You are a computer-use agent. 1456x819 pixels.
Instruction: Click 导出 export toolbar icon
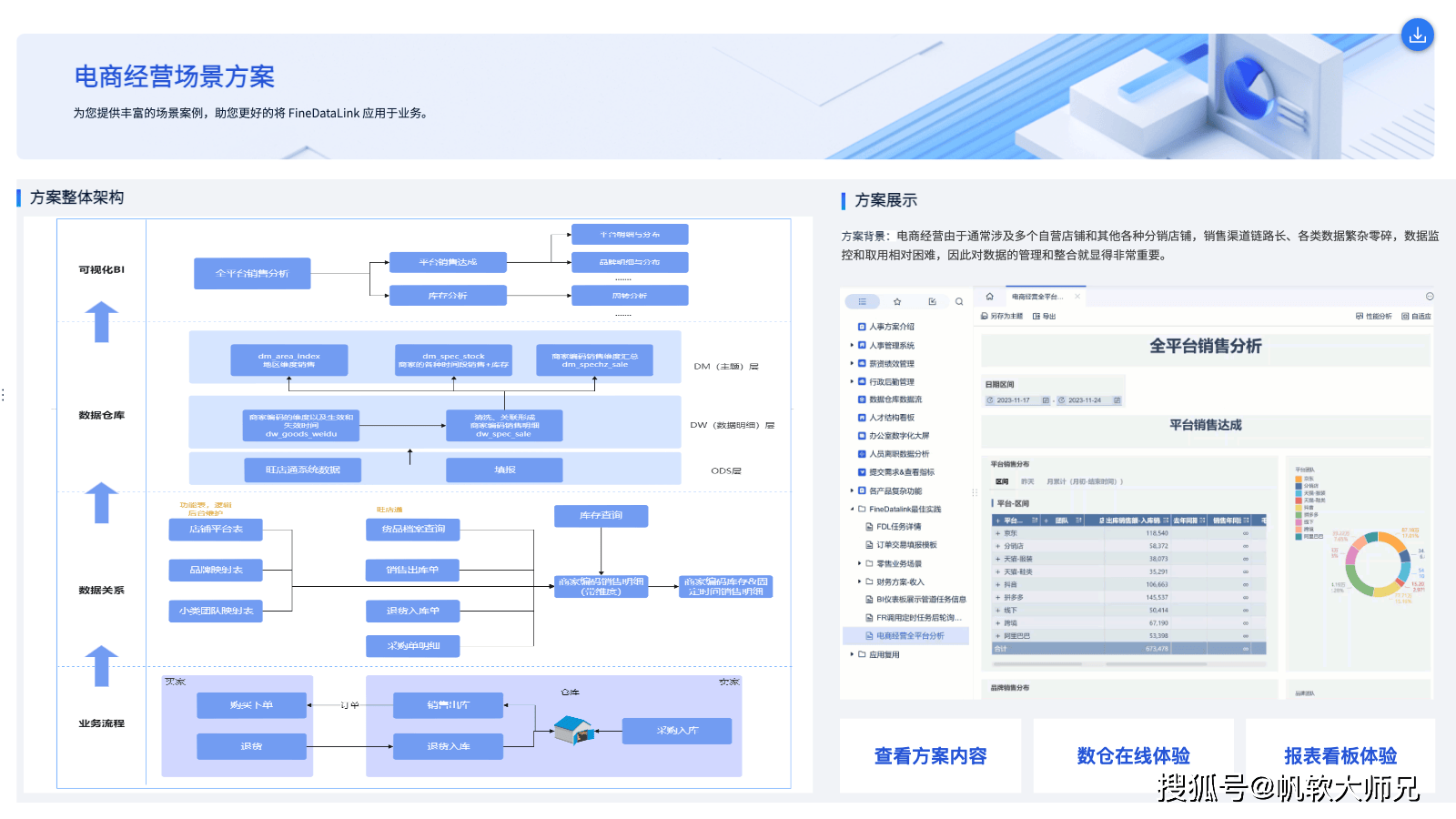[1044, 317]
